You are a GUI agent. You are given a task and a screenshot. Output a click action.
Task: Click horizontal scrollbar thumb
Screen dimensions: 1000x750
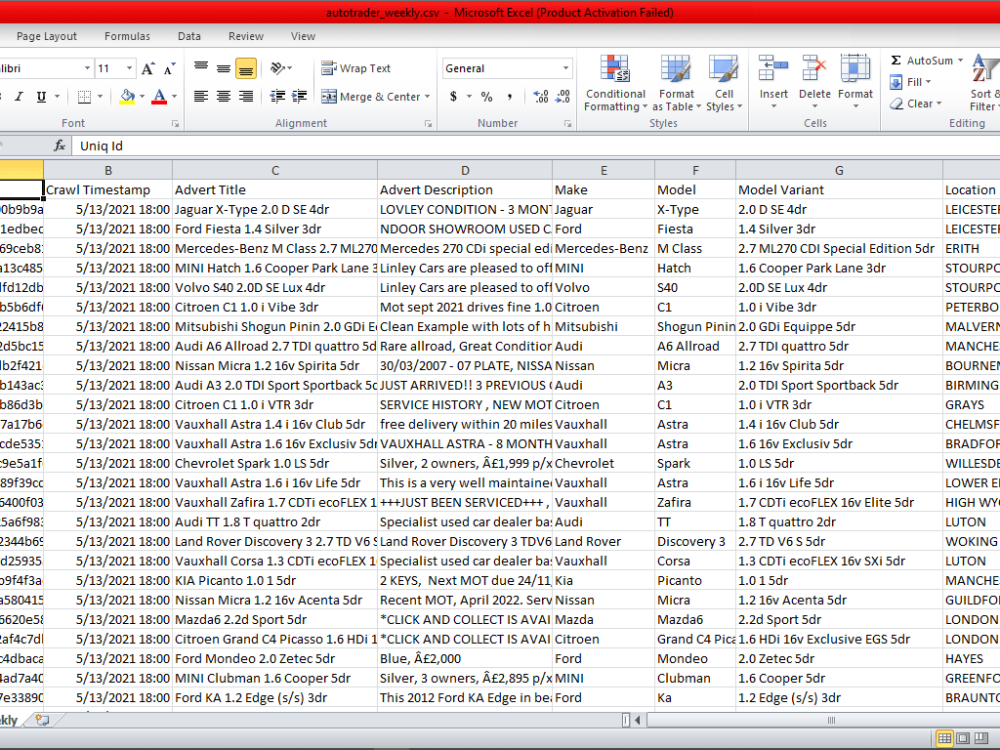tap(830, 720)
